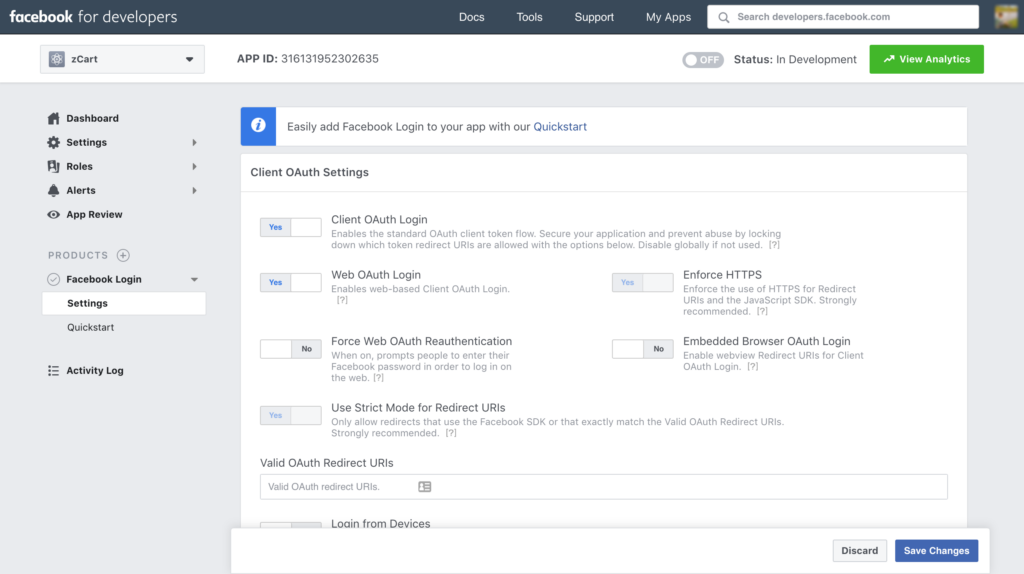1024x574 pixels.
Task: Toggle the app status OFF switch
Action: (703, 60)
